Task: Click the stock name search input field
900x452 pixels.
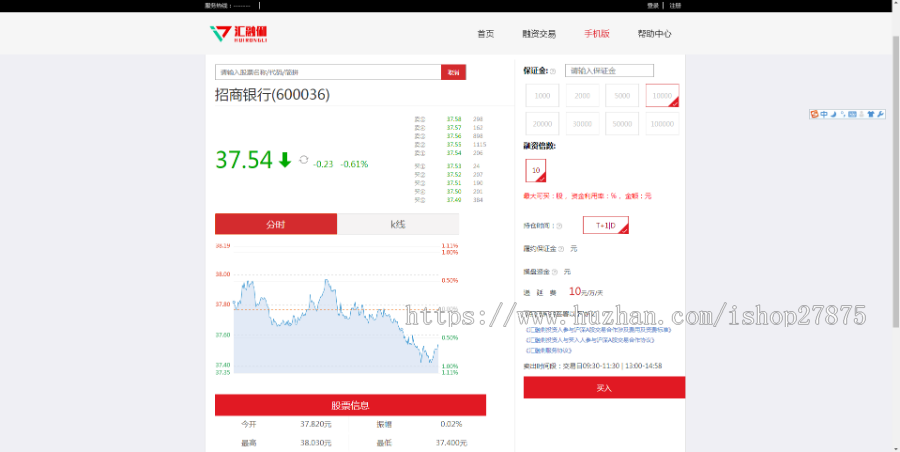Action: pyautogui.click(x=328, y=72)
